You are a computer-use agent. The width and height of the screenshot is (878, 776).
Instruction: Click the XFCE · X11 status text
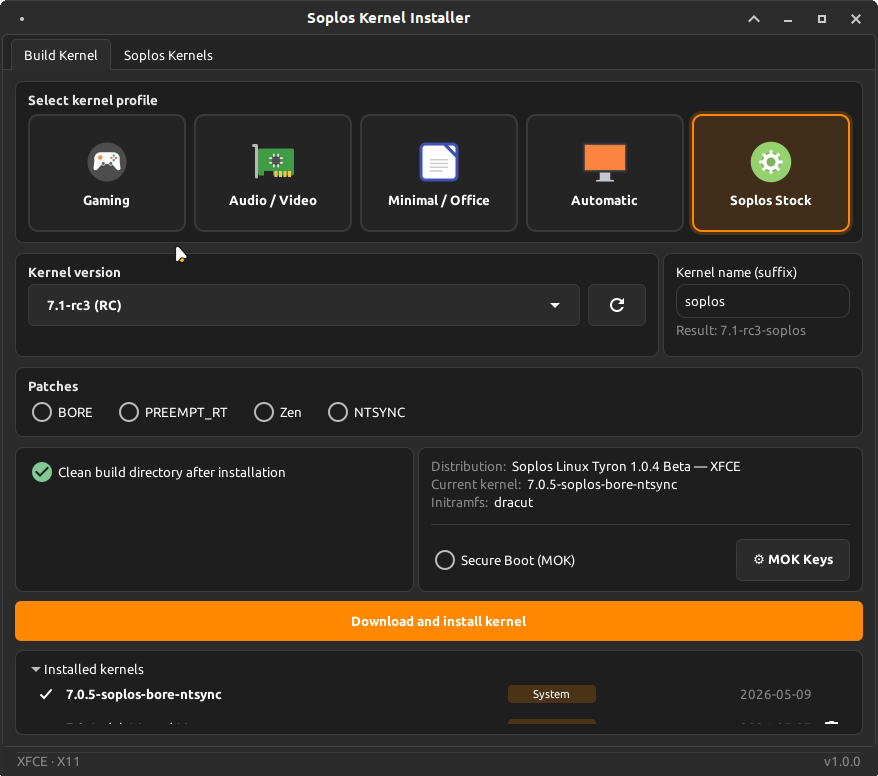[48, 761]
